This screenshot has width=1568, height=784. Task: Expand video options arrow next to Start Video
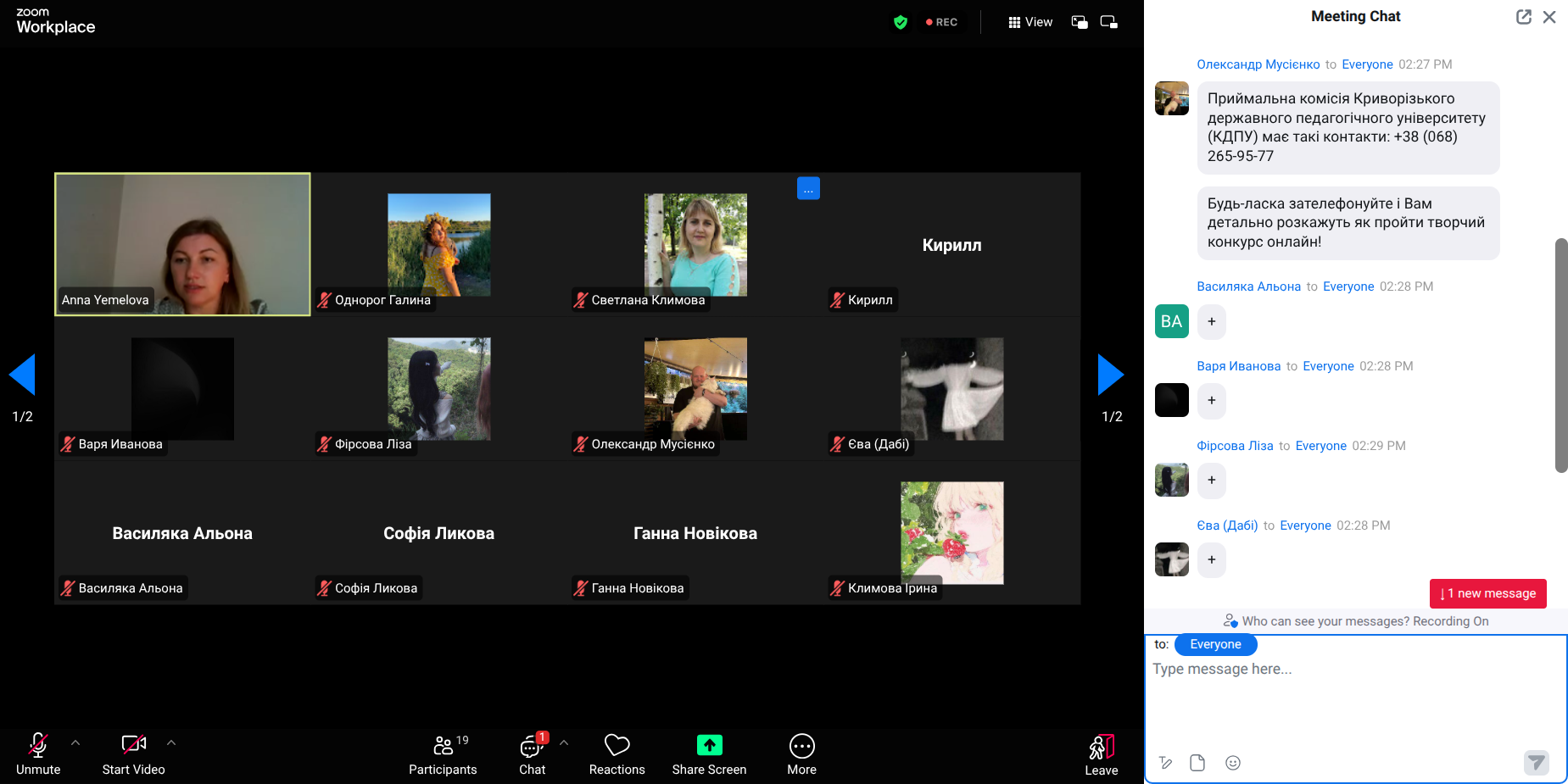[x=171, y=742]
